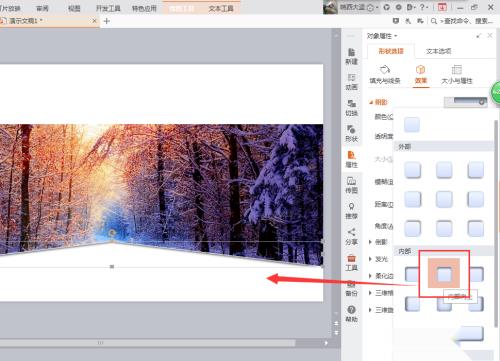The height and width of the screenshot is (361, 500).
Task: Choose the highlighted inner center shadow preset
Action: [444, 273]
